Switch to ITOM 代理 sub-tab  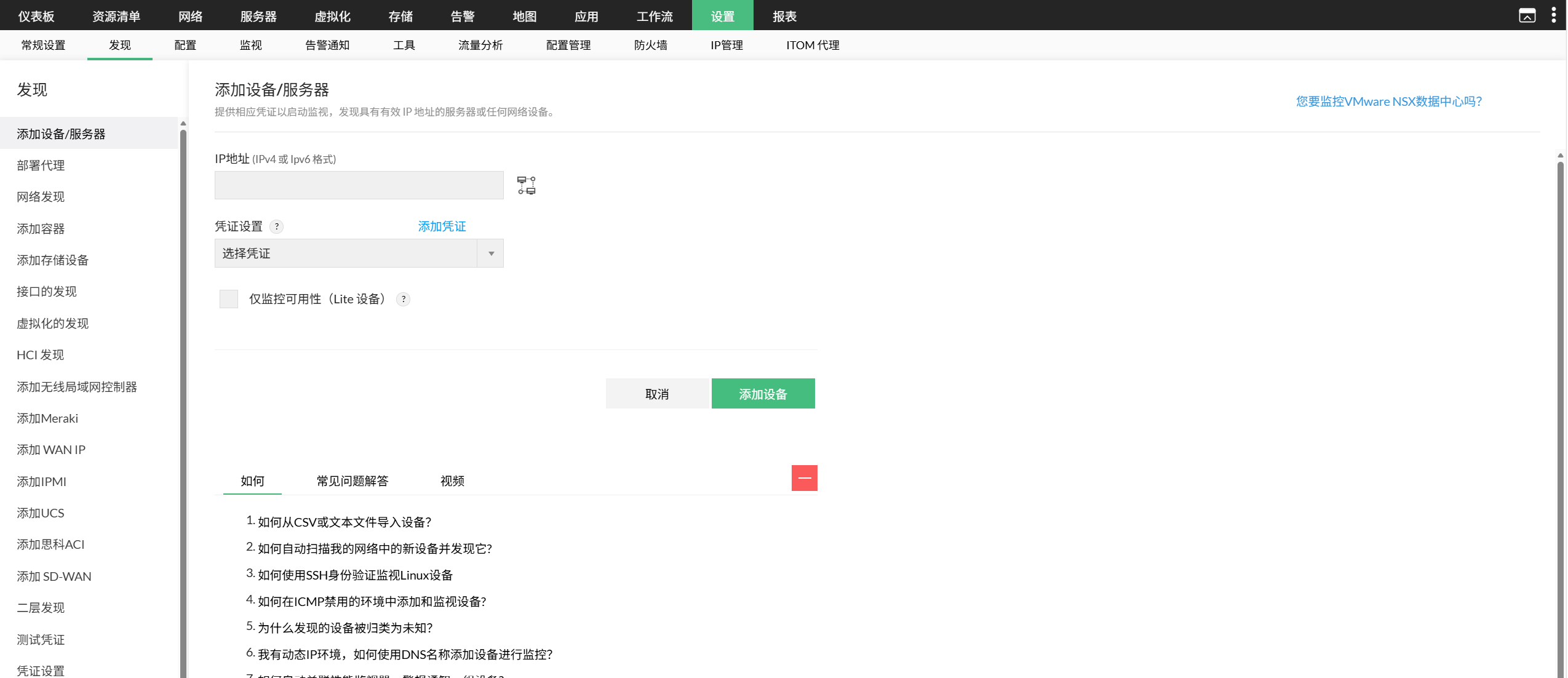[813, 45]
